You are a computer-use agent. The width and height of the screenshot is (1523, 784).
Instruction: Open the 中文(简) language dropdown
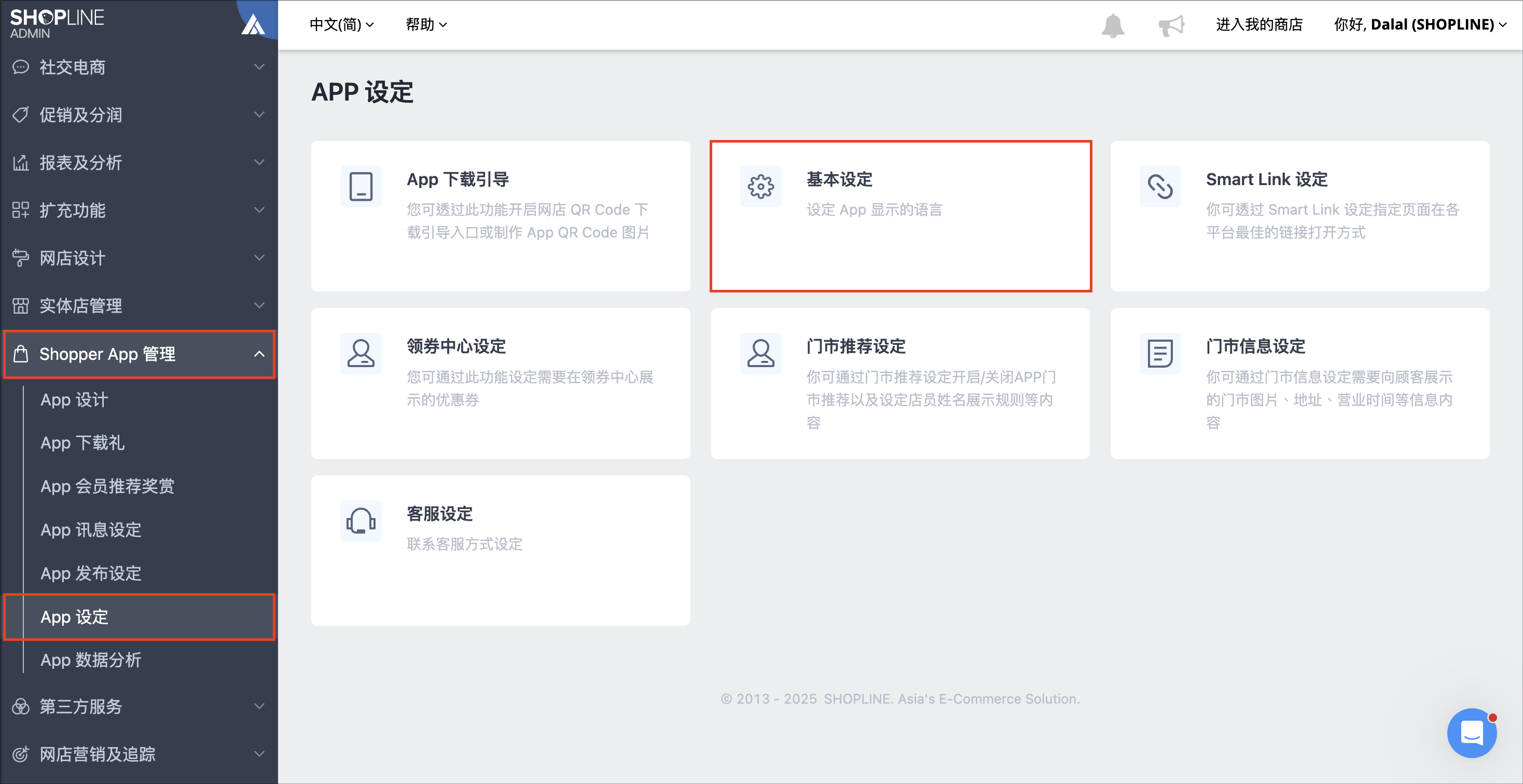(x=342, y=25)
